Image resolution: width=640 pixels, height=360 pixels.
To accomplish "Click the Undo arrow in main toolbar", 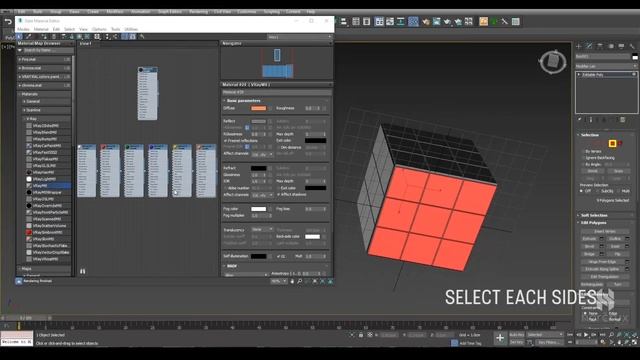I will coord(8,21).
